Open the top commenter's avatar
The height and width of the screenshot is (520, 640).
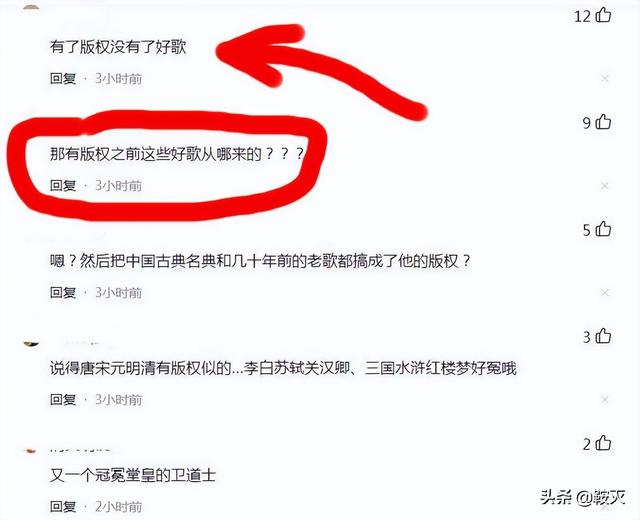tap(31, 7)
